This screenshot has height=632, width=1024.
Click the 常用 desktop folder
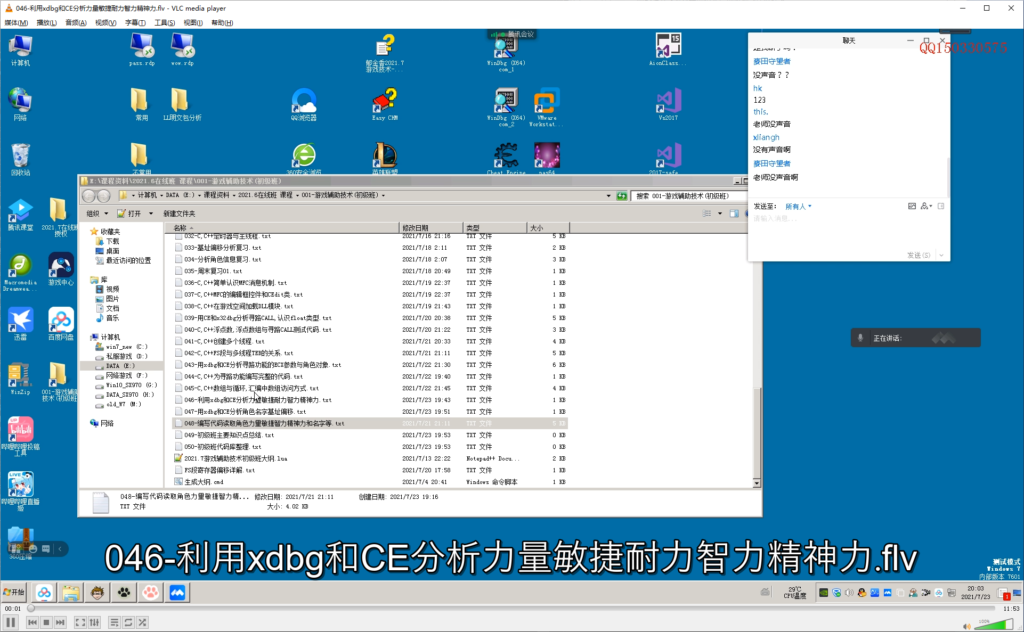click(140, 104)
